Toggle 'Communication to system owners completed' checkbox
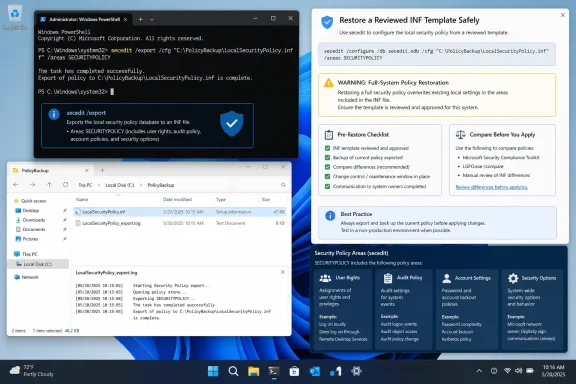576x384 pixels. tap(327, 186)
